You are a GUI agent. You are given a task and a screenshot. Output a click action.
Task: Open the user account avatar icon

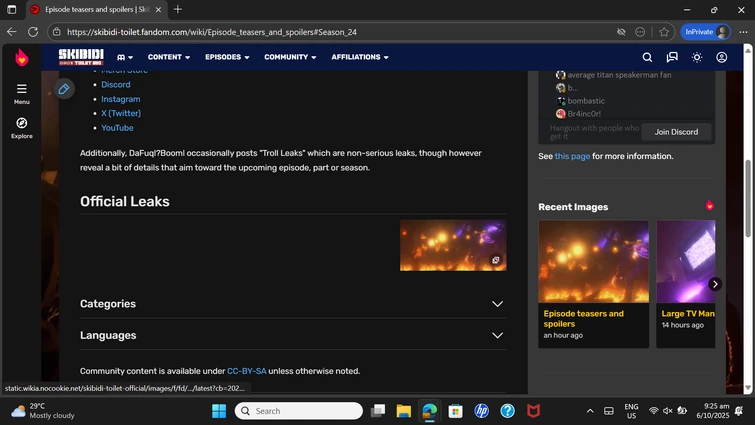(721, 57)
